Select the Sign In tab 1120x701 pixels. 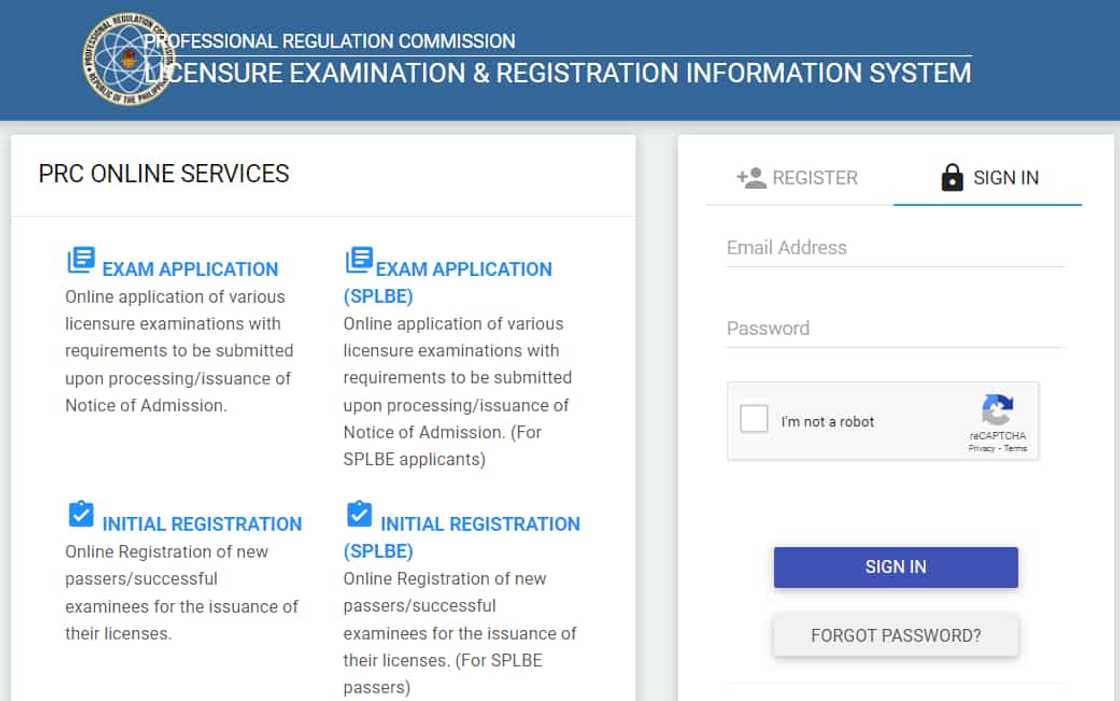click(x=989, y=178)
